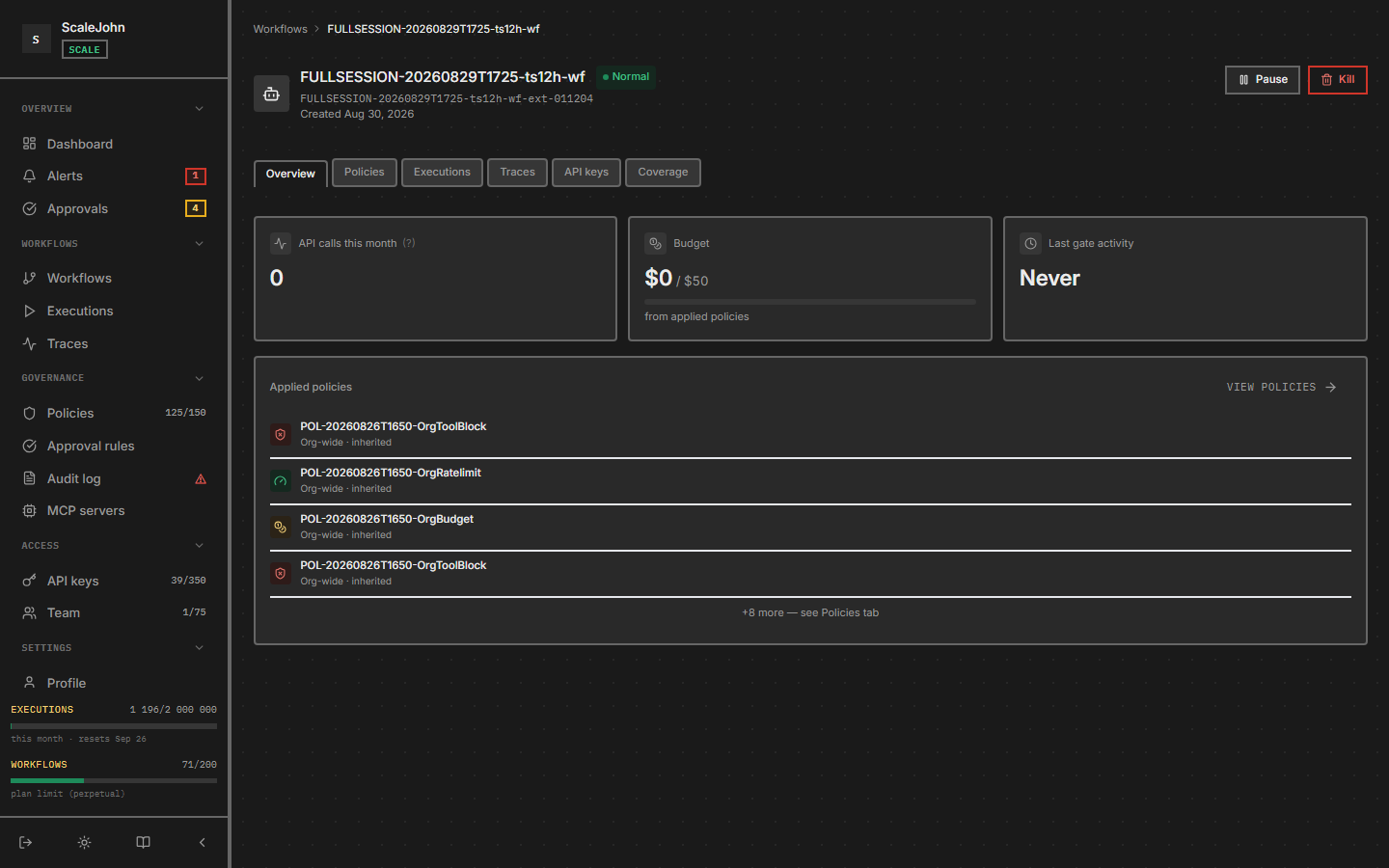Kill the workflow
1389x868 pixels.
coord(1337,80)
